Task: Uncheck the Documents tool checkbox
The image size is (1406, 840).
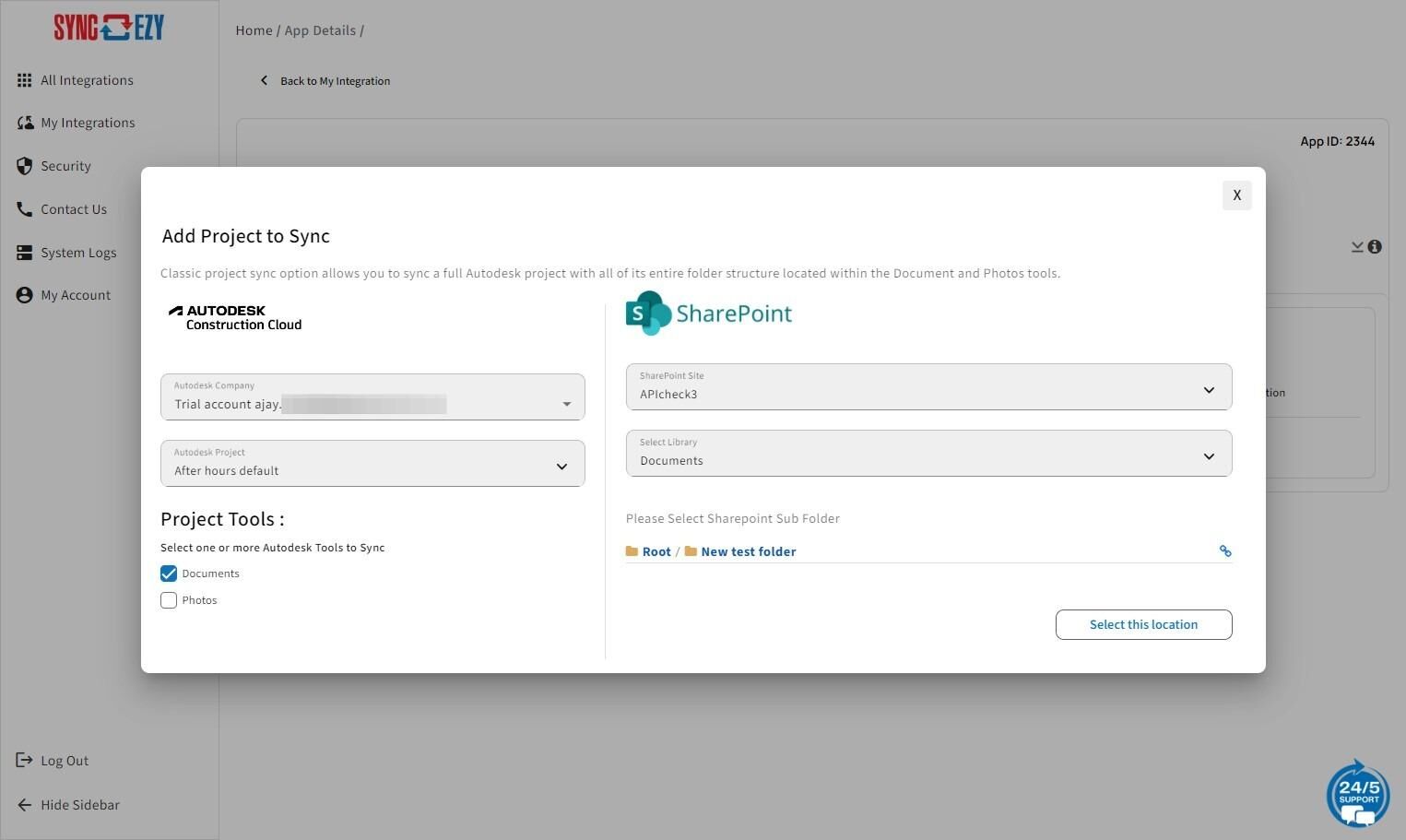Action: tap(169, 574)
